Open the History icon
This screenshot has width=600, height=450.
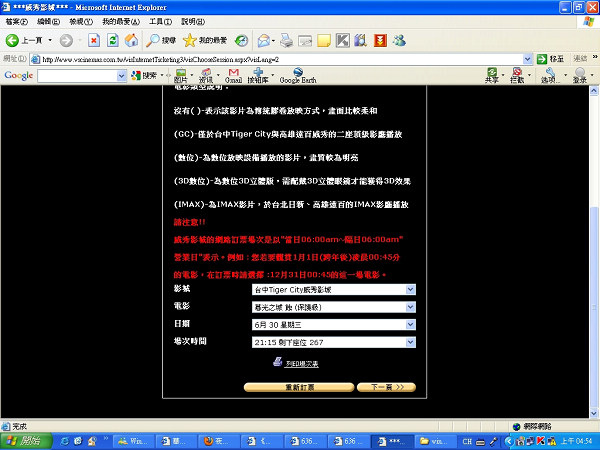point(241,40)
